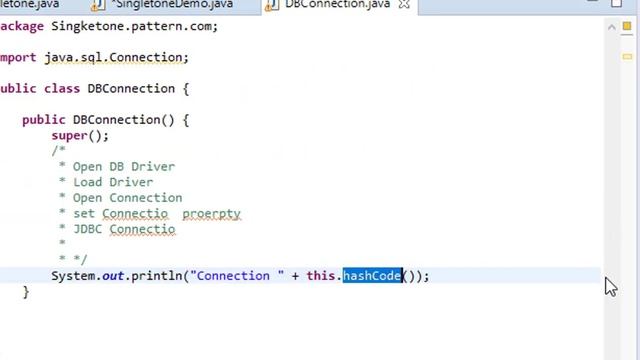
Task: Click the "this" keyword in the println statement
Action: [x=321, y=276]
